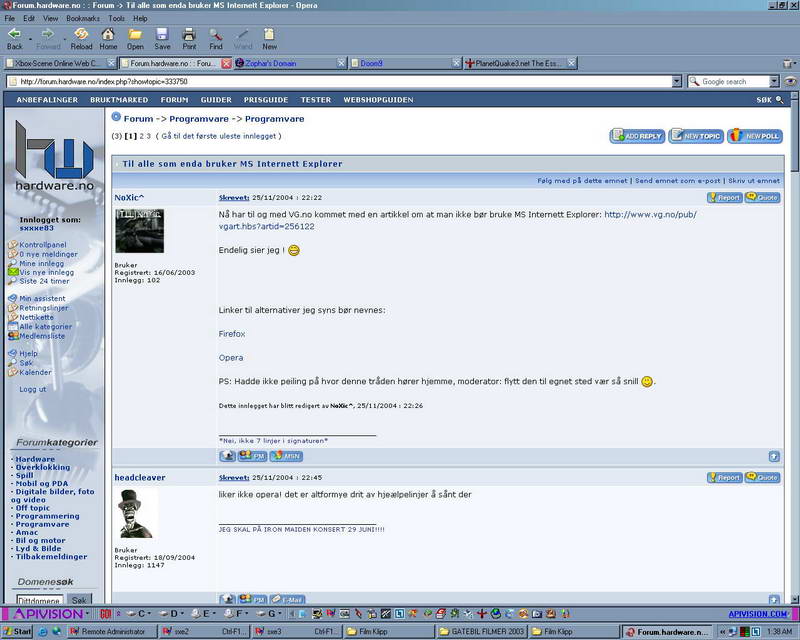Expand hidden system tray icons chevron
800x640 pixels.
(x=722, y=632)
